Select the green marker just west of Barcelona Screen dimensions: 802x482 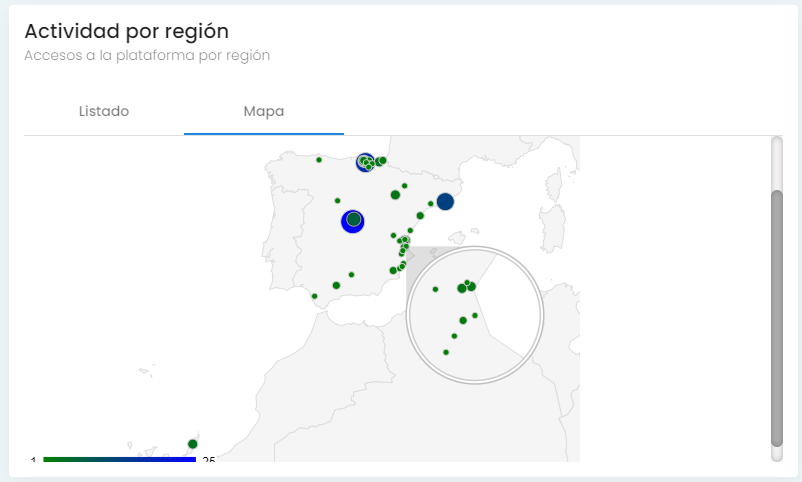pos(431,204)
